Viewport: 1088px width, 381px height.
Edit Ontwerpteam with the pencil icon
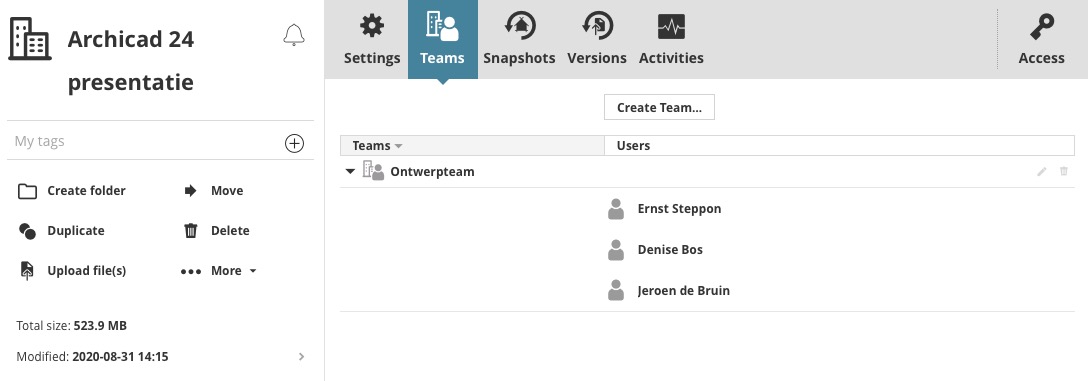[x=1042, y=171]
